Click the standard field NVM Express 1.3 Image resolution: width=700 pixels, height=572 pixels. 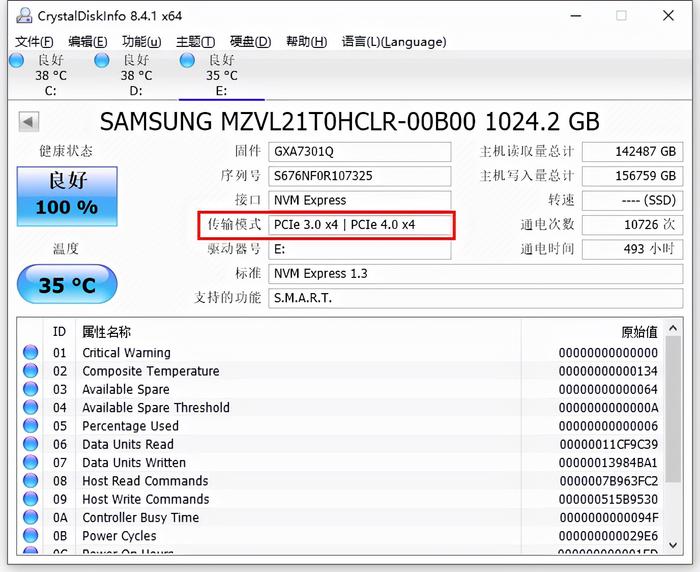point(475,273)
